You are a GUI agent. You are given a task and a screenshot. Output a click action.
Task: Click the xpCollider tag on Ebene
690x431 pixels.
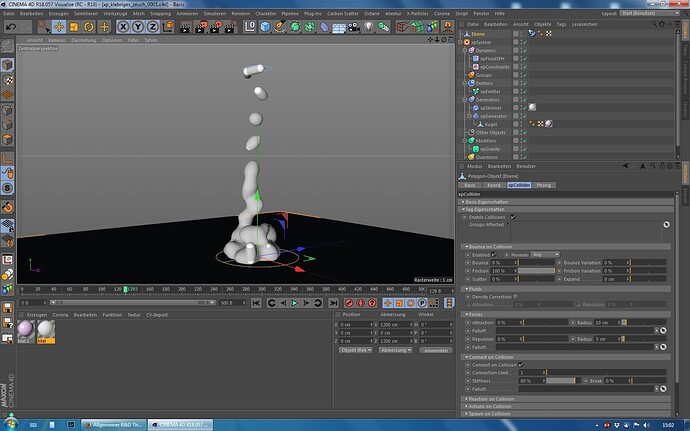coord(532,33)
